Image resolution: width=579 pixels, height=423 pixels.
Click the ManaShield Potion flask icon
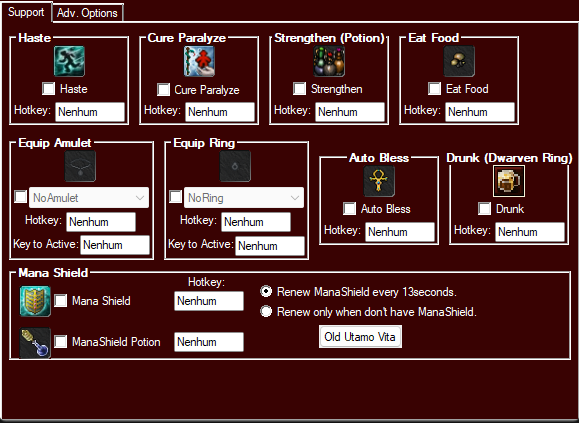click(x=35, y=343)
